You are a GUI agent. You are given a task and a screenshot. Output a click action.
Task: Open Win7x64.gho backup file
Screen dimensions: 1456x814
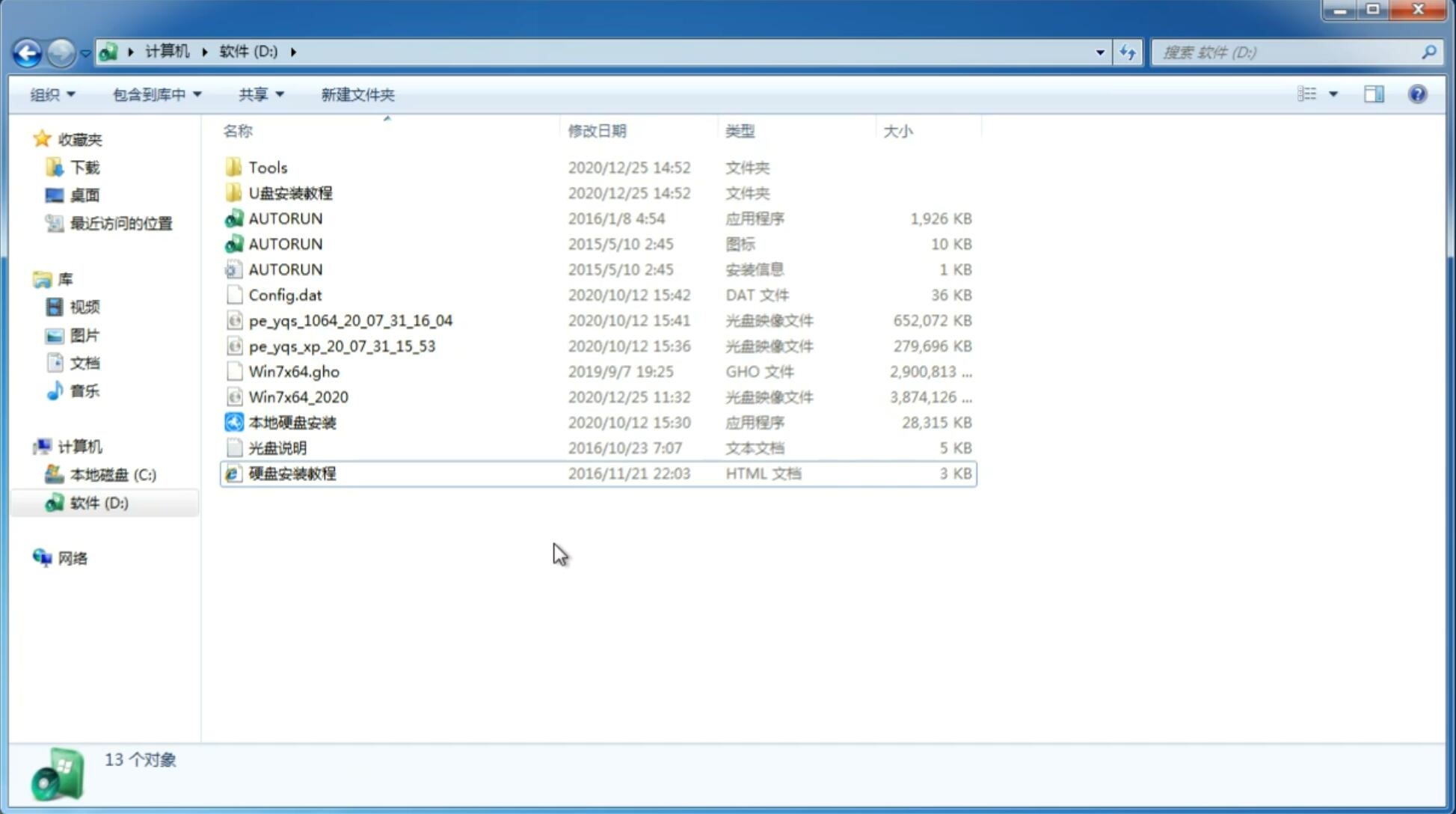[293, 371]
